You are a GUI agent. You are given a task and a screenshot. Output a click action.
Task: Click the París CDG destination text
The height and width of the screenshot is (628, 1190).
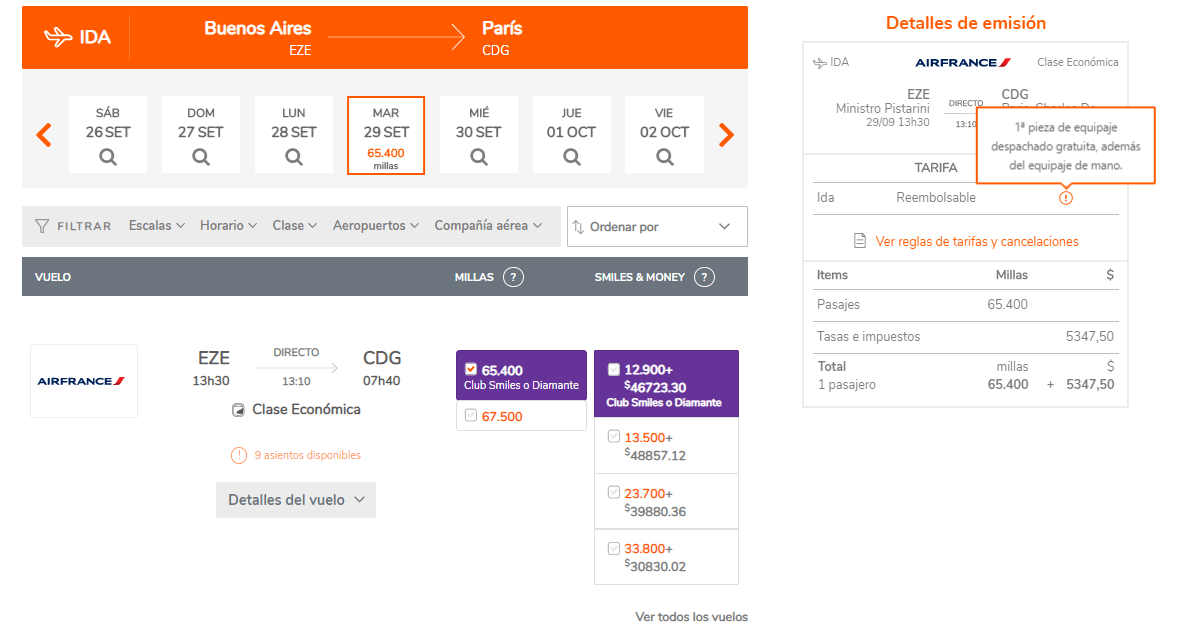pyautogui.click(x=502, y=38)
